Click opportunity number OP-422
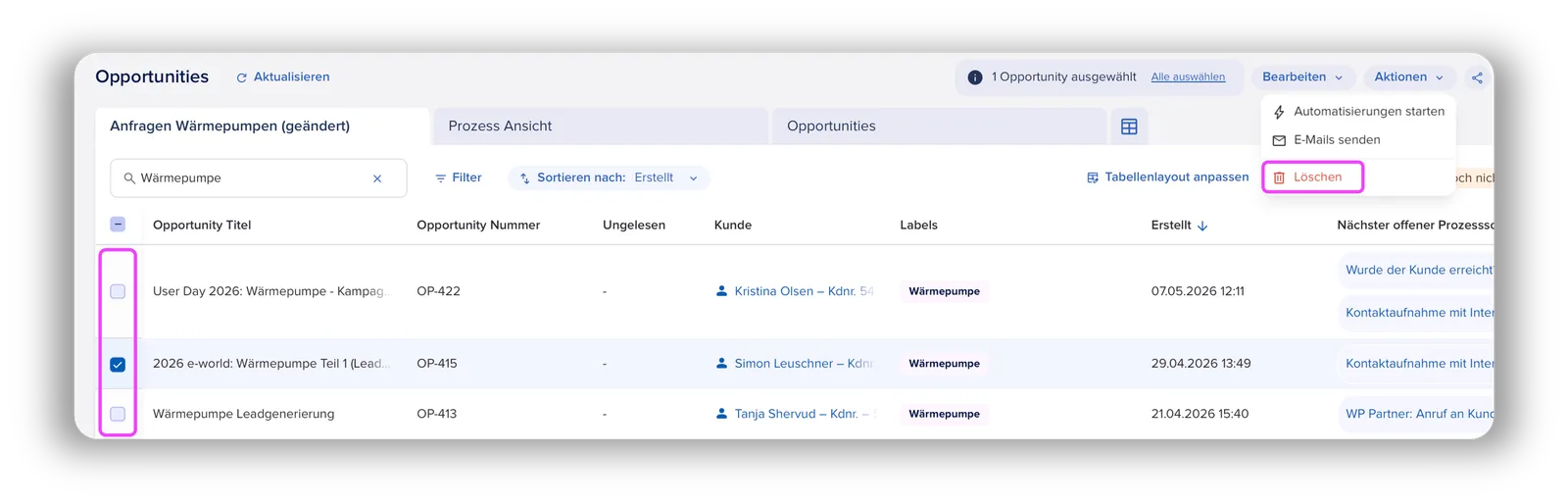 [x=438, y=291]
